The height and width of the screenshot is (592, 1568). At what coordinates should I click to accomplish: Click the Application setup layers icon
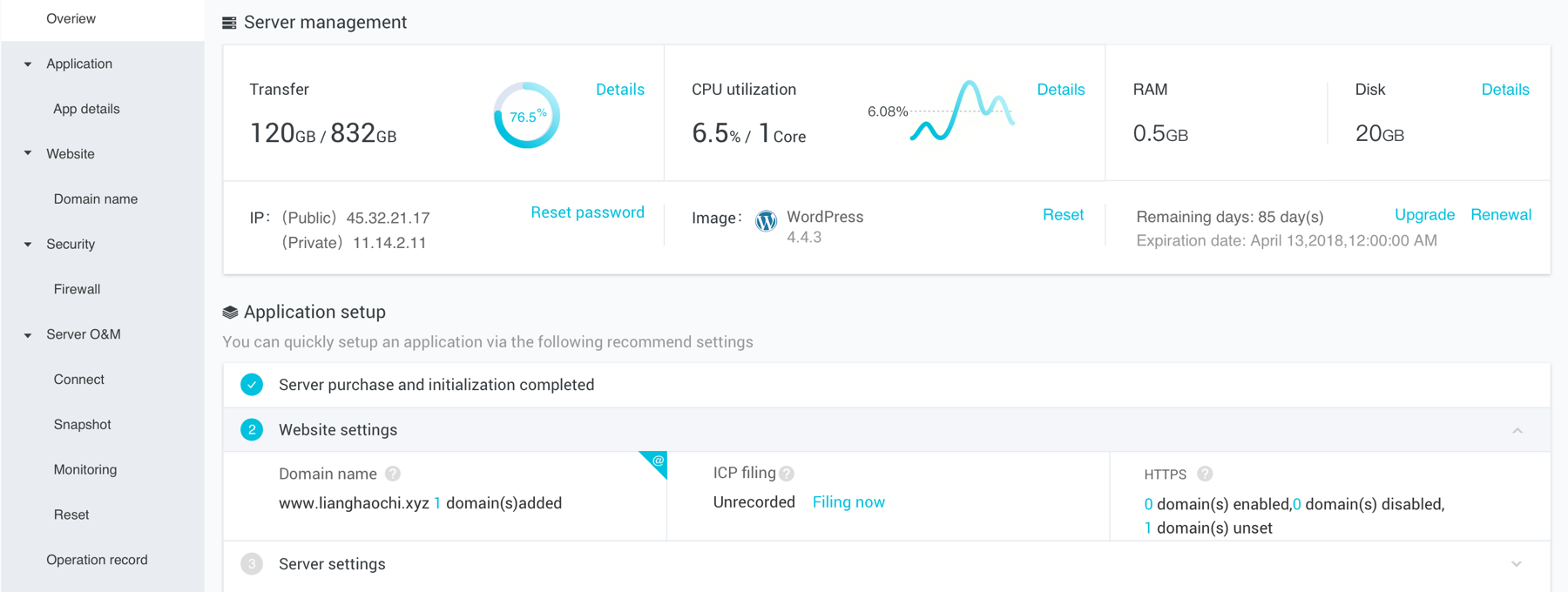(230, 313)
